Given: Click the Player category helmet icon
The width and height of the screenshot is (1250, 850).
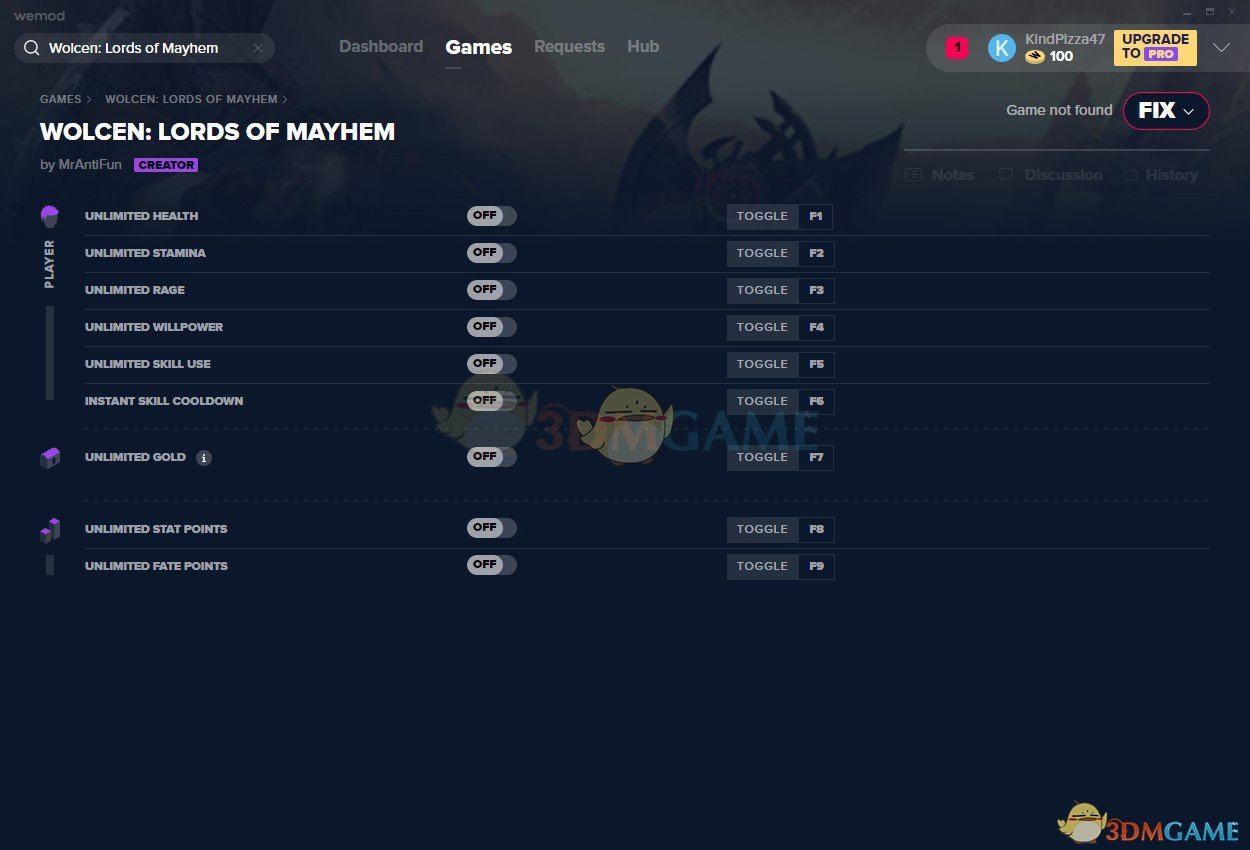Looking at the screenshot, I should pos(49,216).
